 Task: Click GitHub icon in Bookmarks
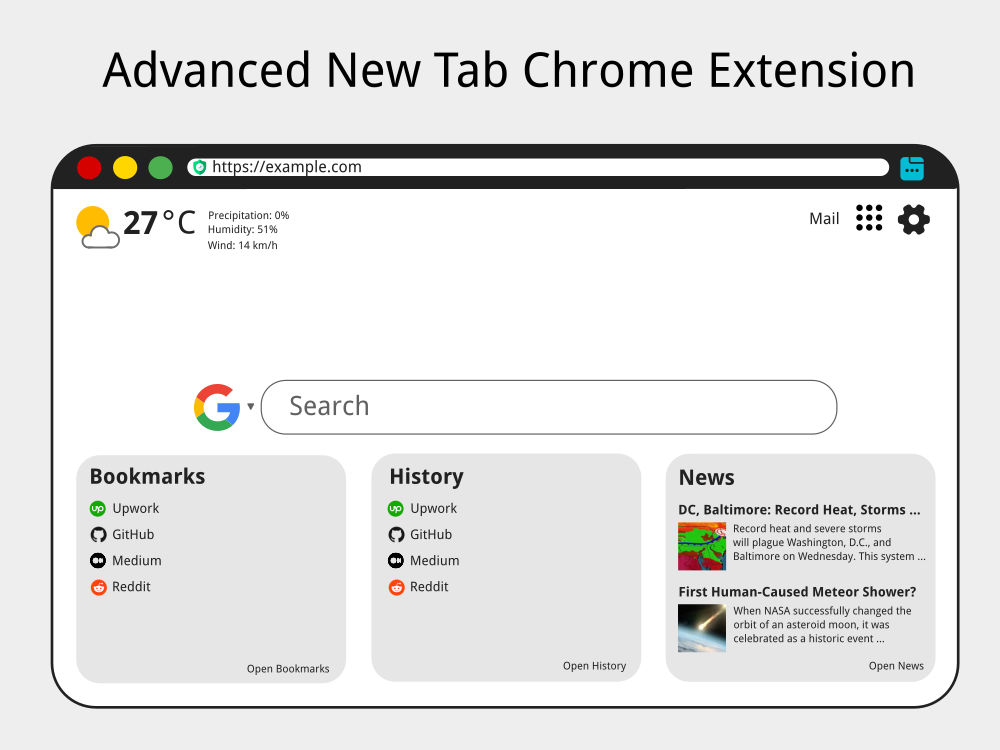98,534
